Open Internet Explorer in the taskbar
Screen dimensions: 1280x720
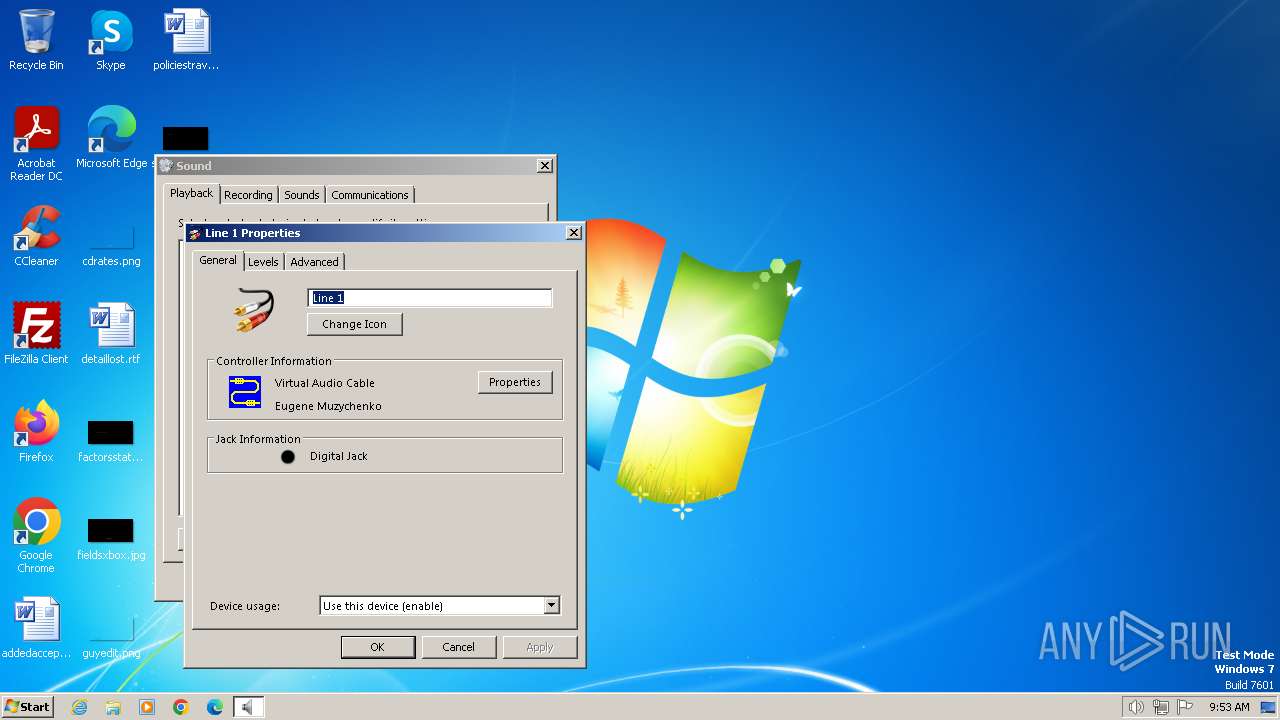(x=79, y=707)
